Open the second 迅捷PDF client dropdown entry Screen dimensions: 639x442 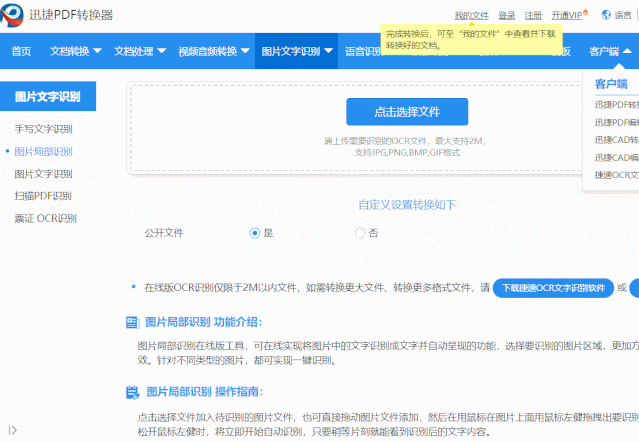click(x=617, y=122)
